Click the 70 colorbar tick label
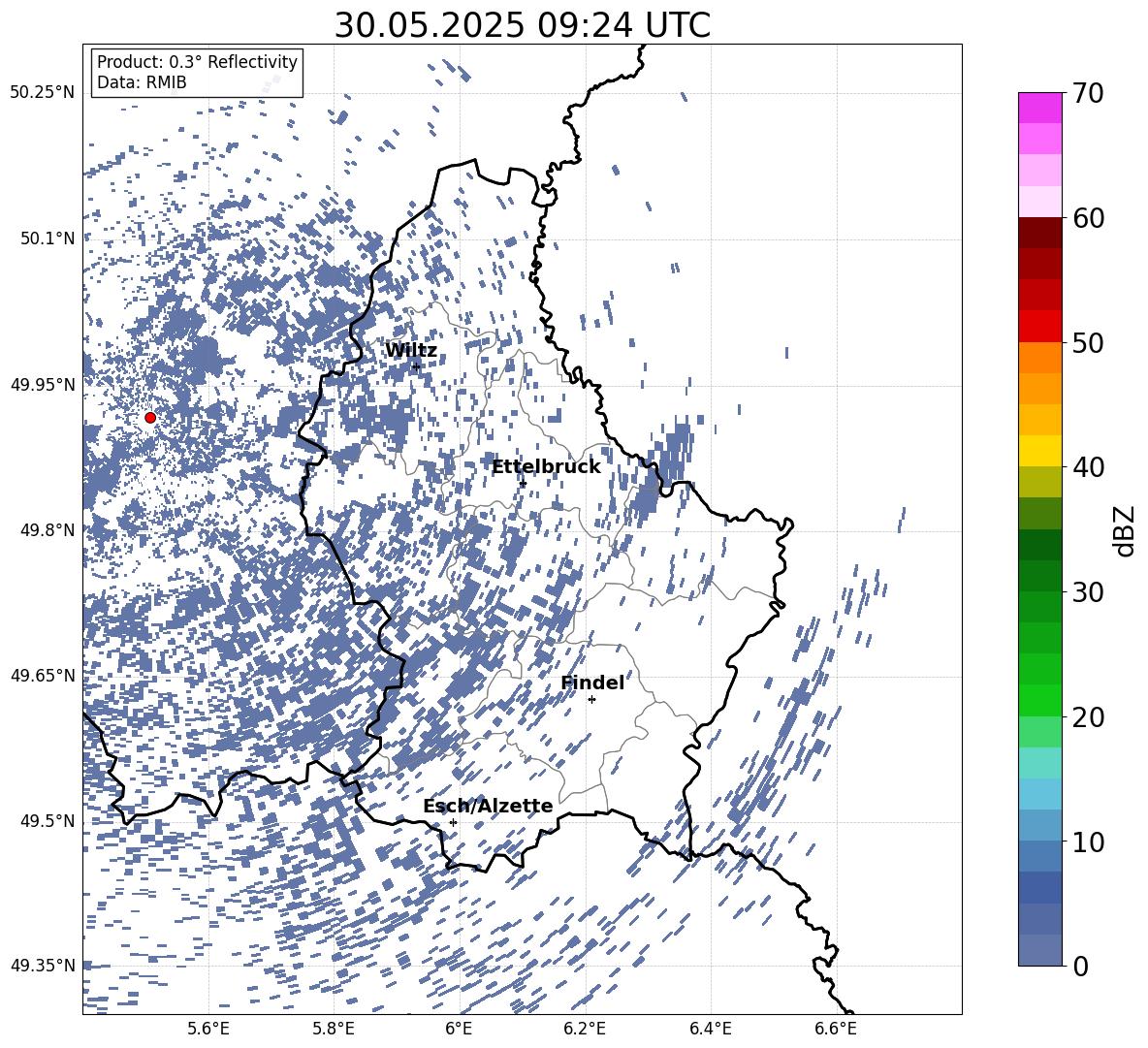The image size is (1148, 1048). click(x=1089, y=94)
